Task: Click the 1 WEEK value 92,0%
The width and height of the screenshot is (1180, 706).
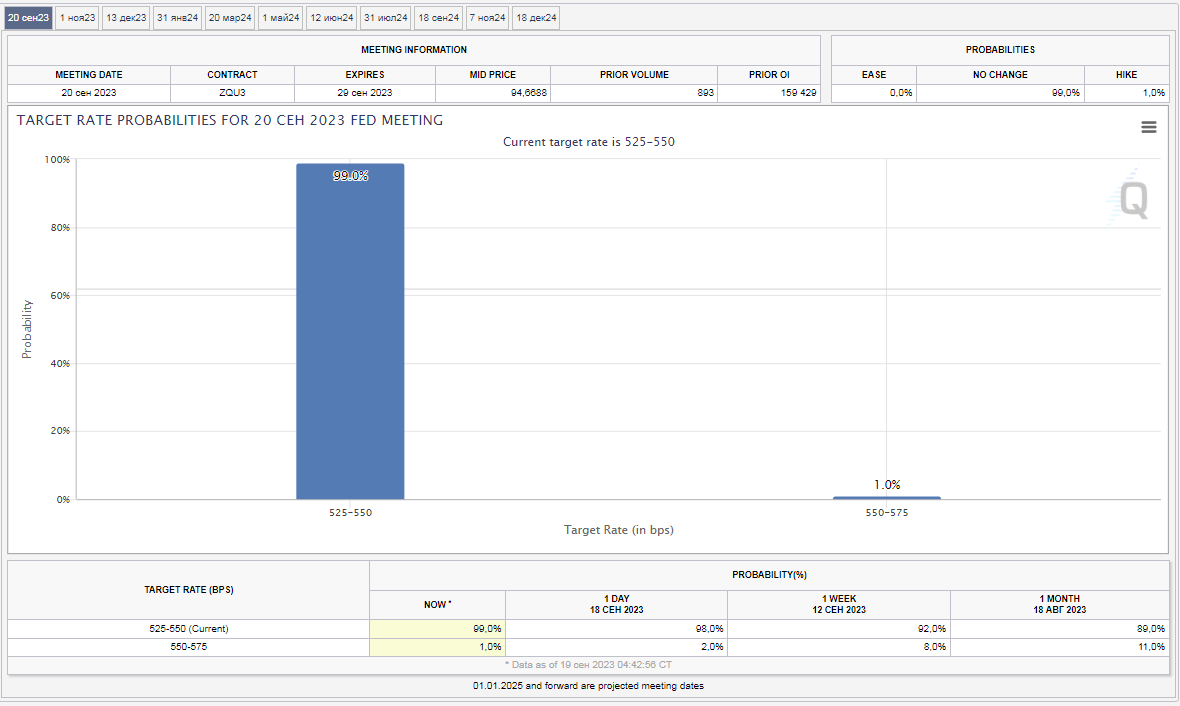Action: pos(932,628)
